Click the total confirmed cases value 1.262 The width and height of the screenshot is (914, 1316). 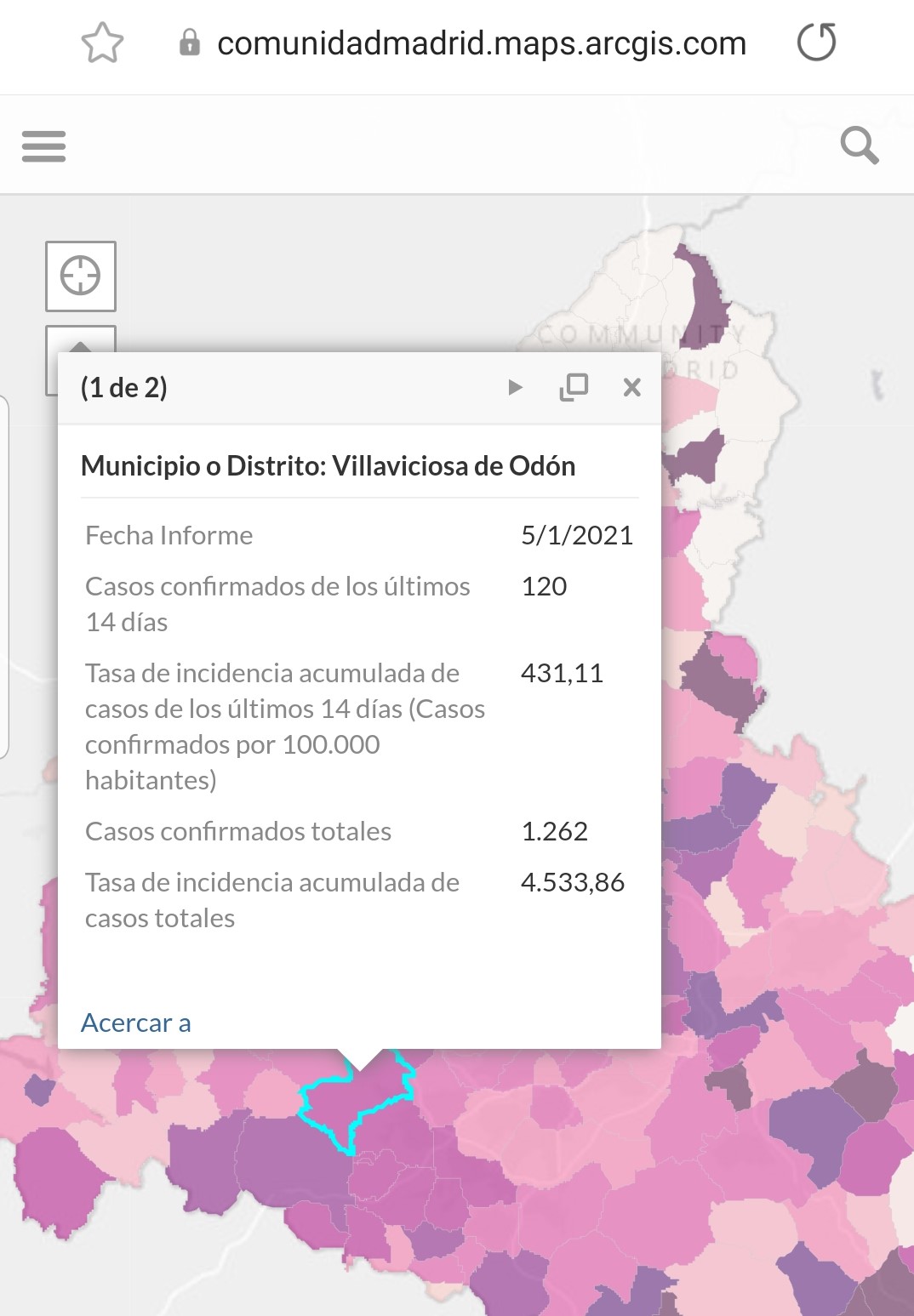(x=554, y=831)
